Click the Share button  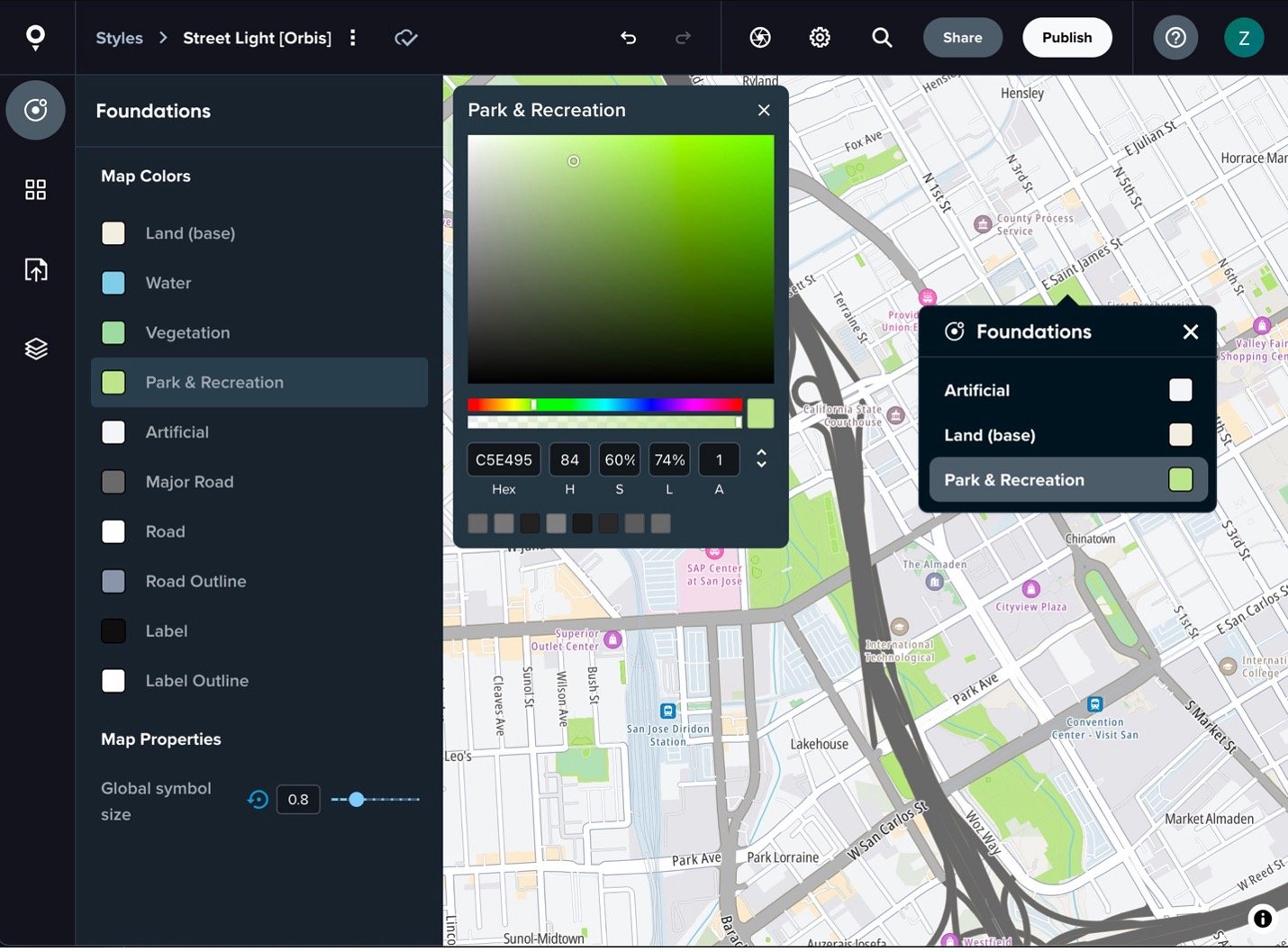962,38
